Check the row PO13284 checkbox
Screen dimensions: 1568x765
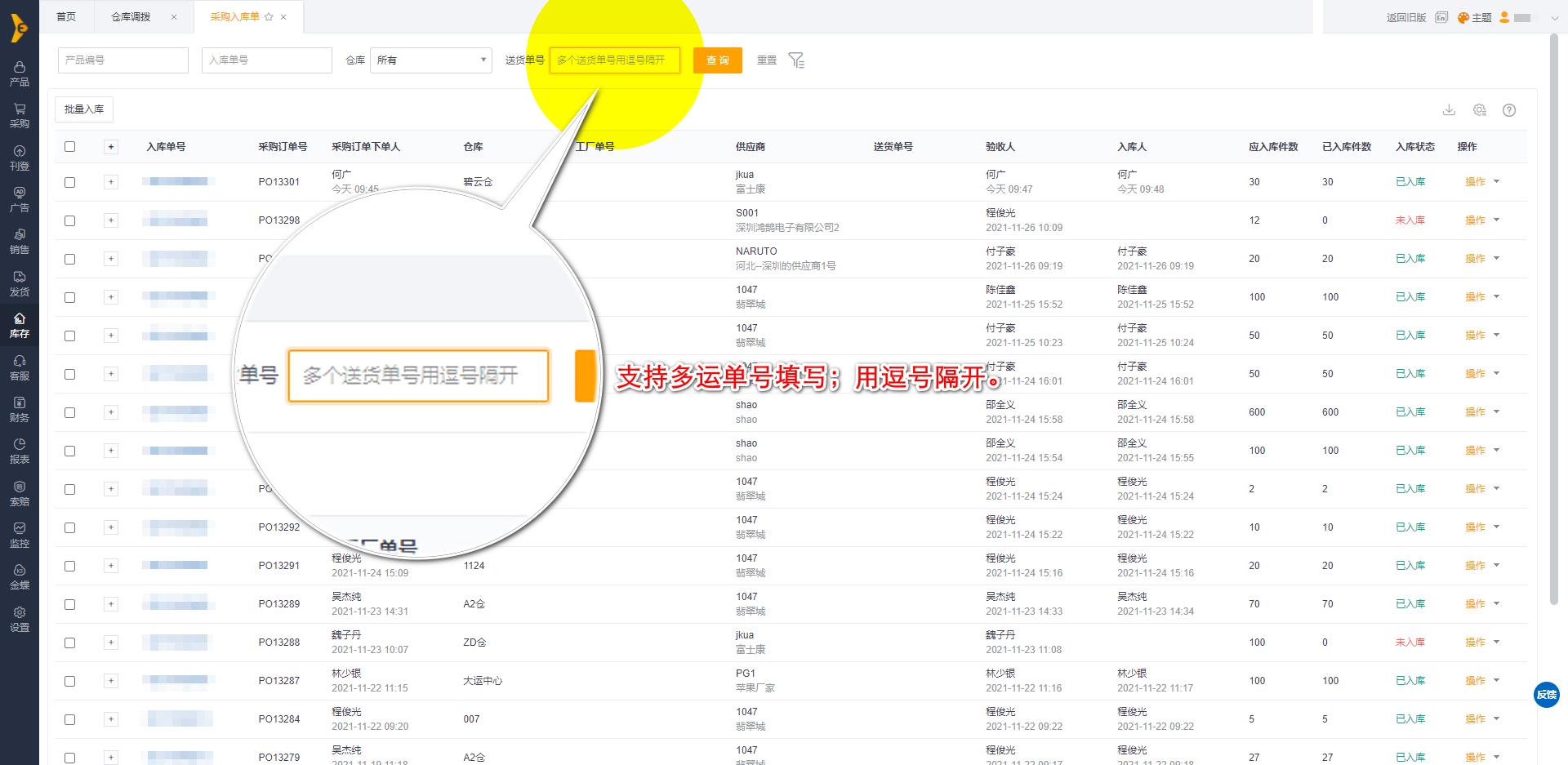pyautogui.click(x=69, y=719)
